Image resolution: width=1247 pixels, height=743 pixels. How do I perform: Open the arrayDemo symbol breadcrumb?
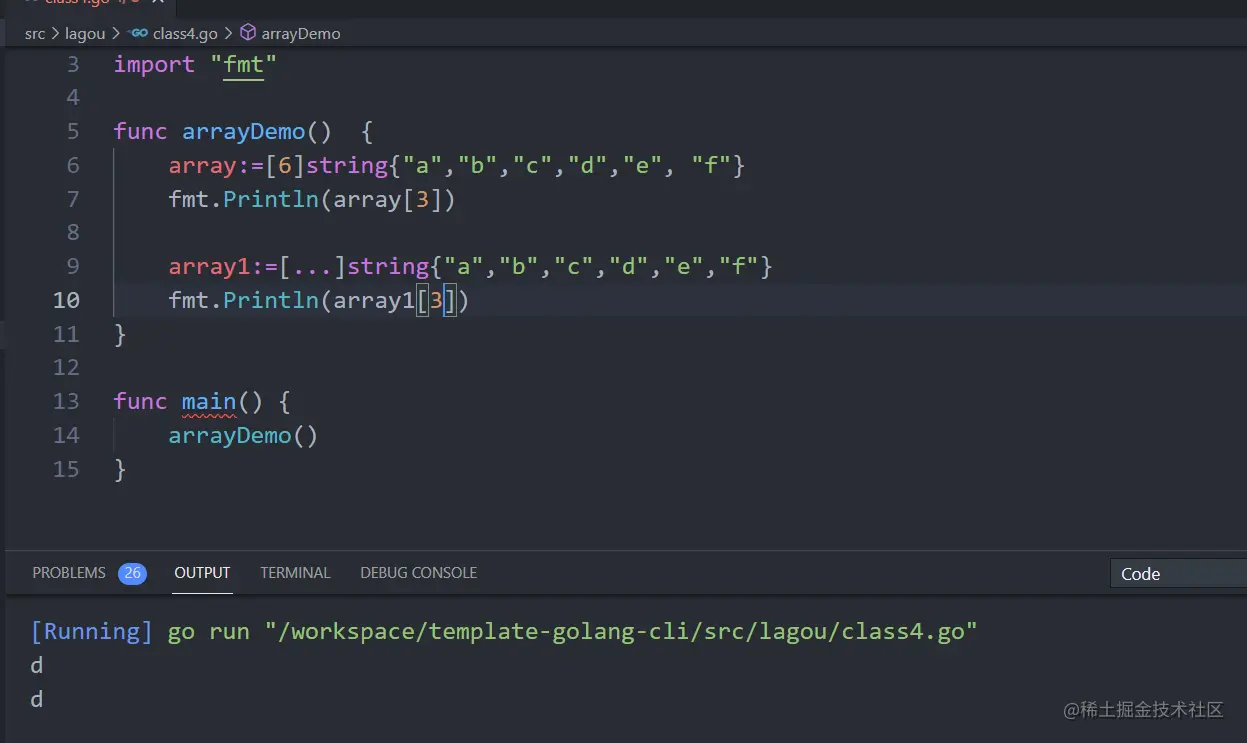[301, 33]
